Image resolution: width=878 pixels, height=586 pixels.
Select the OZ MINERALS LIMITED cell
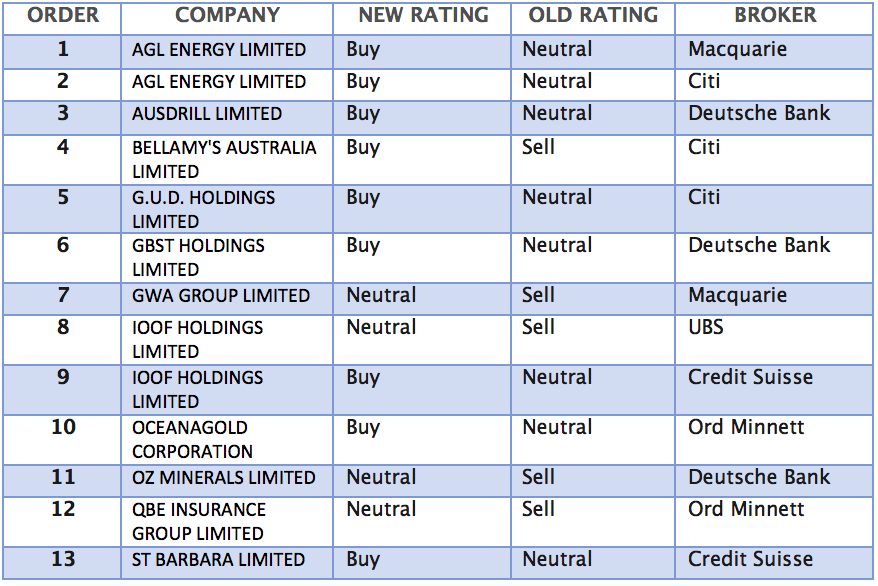[224, 478]
